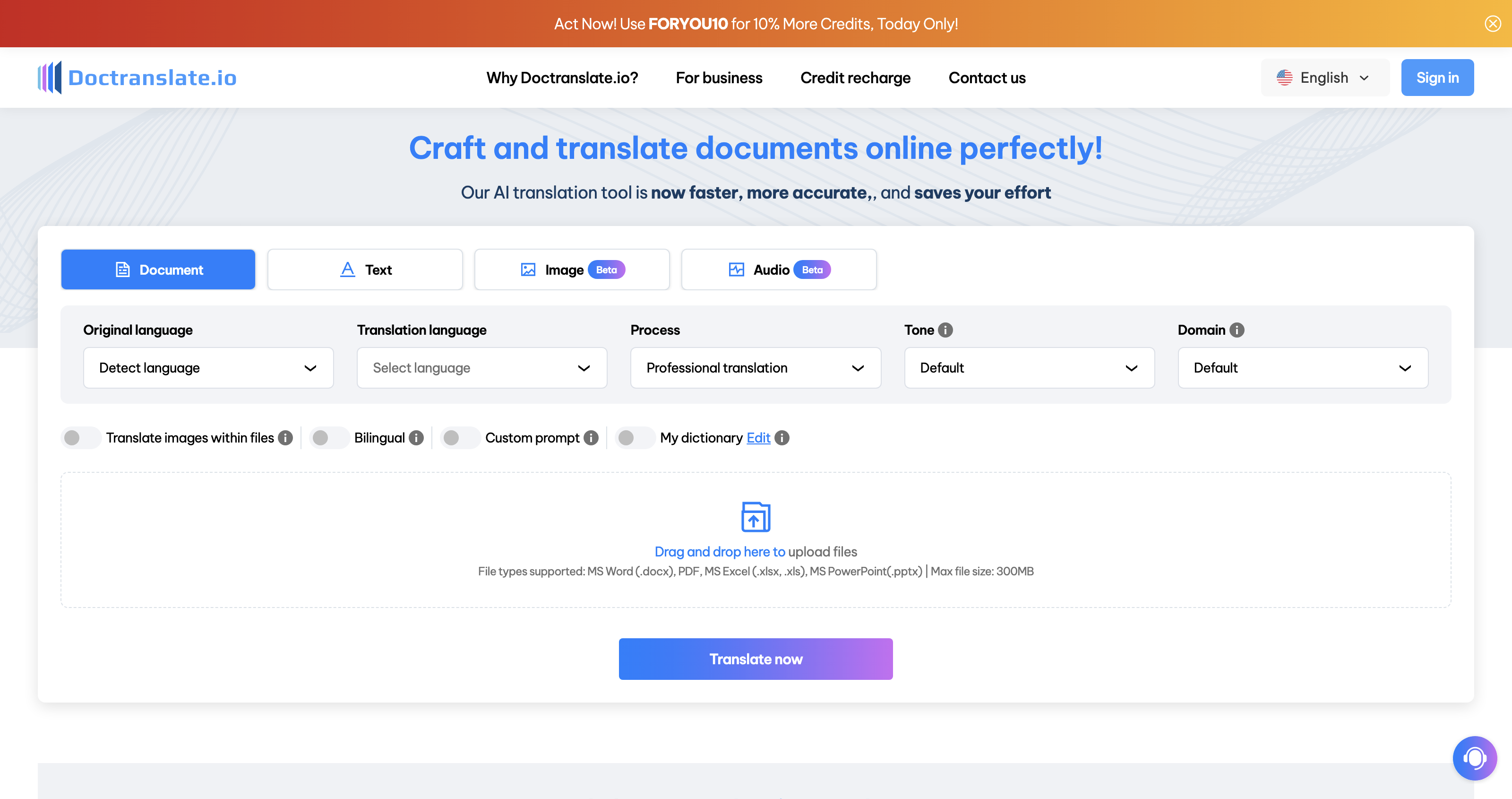
Task: Expand the Process dropdown
Action: (x=756, y=368)
